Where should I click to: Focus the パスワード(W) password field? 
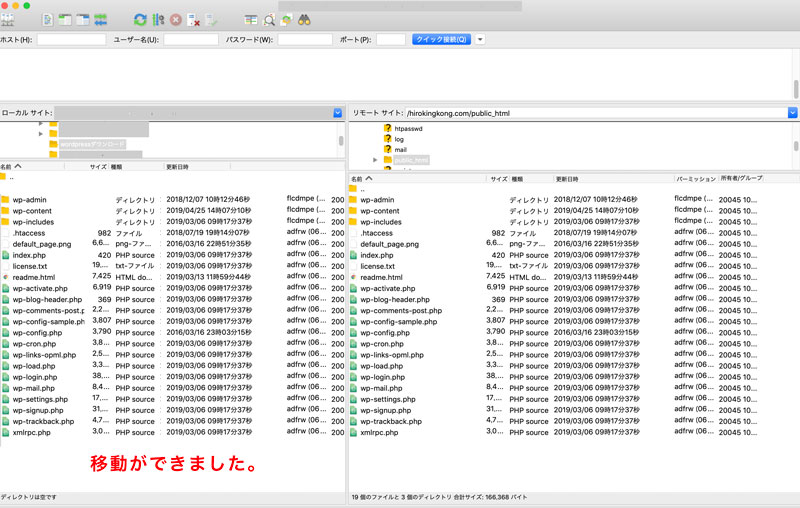[x=305, y=39]
